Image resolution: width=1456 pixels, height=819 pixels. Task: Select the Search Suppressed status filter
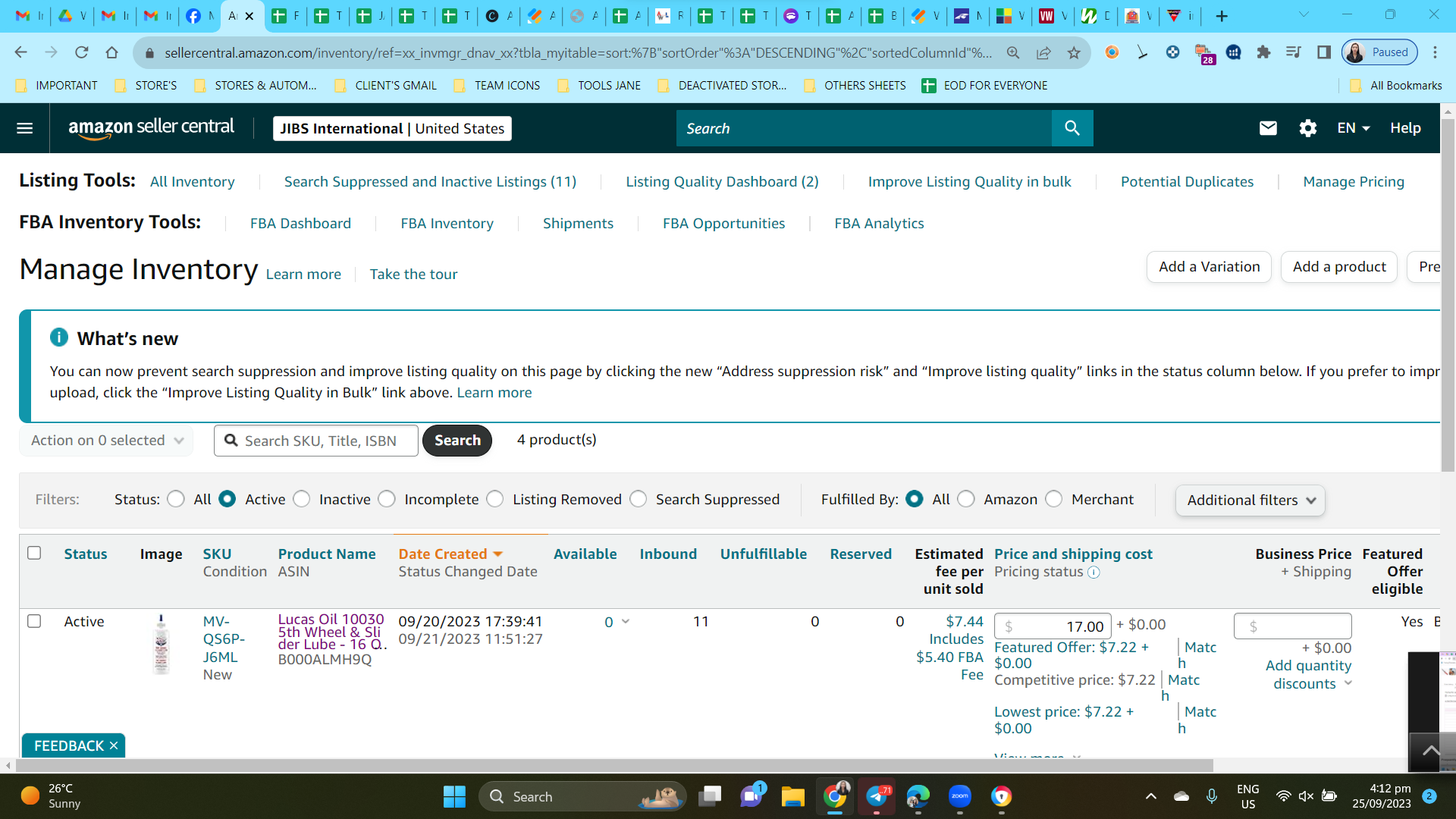pos(638,499)
